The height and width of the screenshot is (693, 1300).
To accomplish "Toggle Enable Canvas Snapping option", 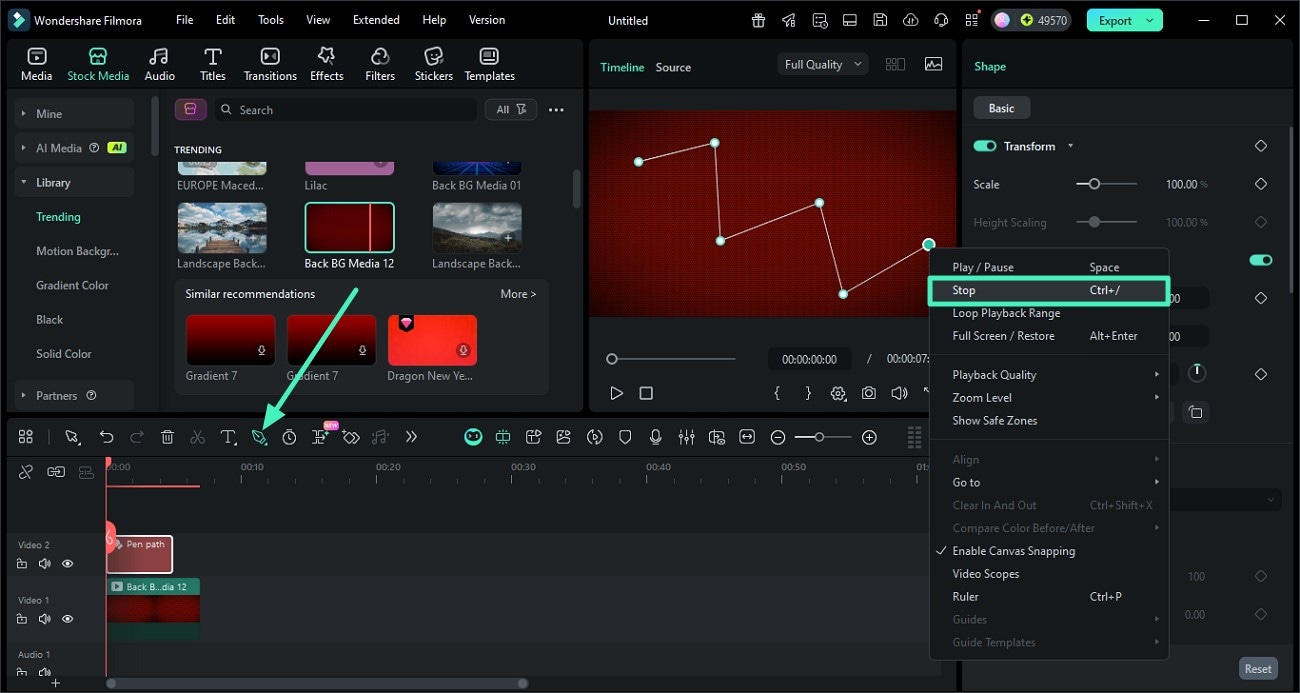I will pos(1013,551).
